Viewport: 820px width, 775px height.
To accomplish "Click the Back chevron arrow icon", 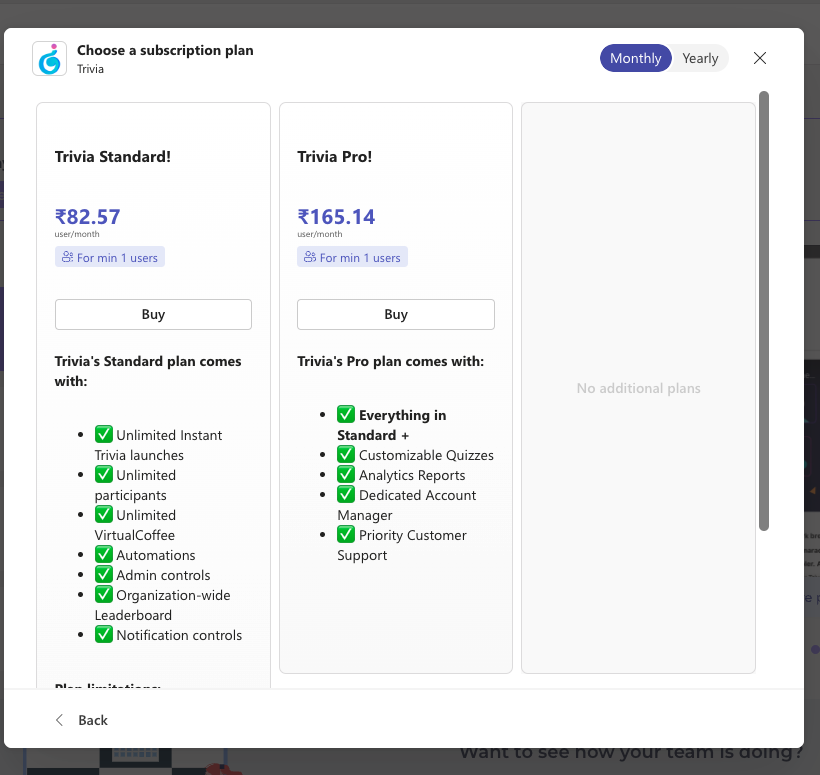I will click(60, 720).
